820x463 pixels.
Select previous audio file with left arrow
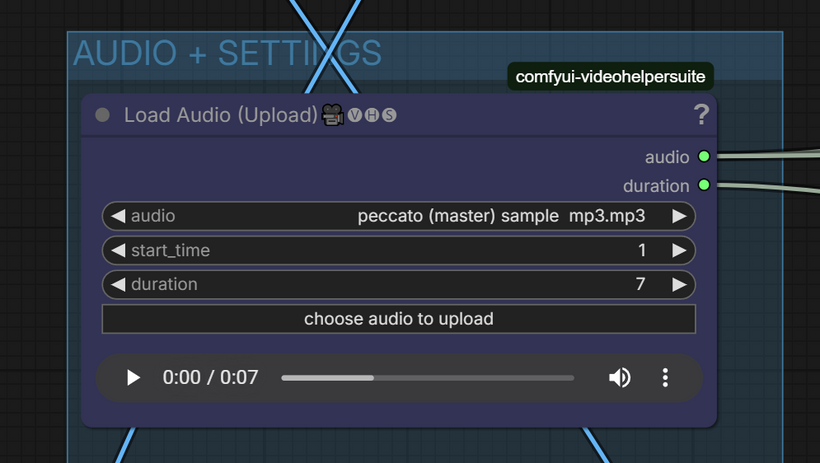pos(118,216)
